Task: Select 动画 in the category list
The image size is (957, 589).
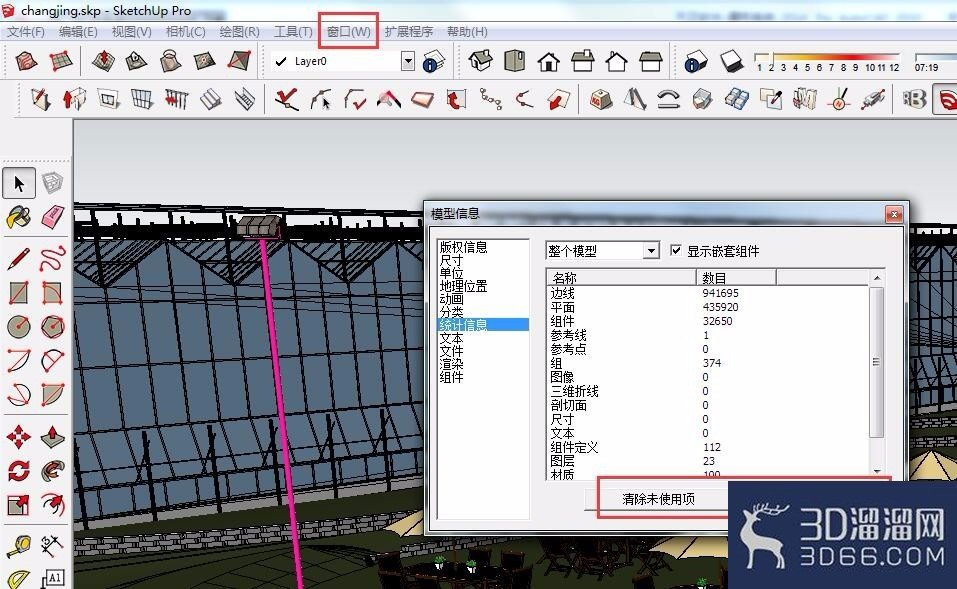Action: [x=451, y=299]
